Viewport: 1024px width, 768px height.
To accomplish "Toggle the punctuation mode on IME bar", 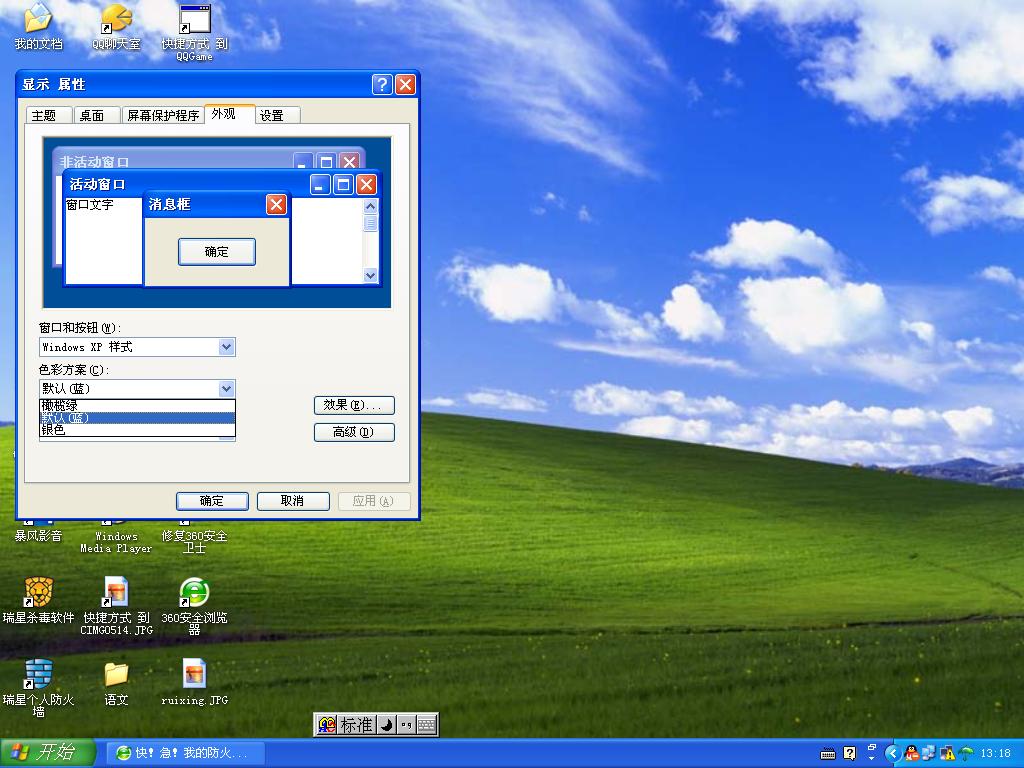I will (x=406, y=725).
